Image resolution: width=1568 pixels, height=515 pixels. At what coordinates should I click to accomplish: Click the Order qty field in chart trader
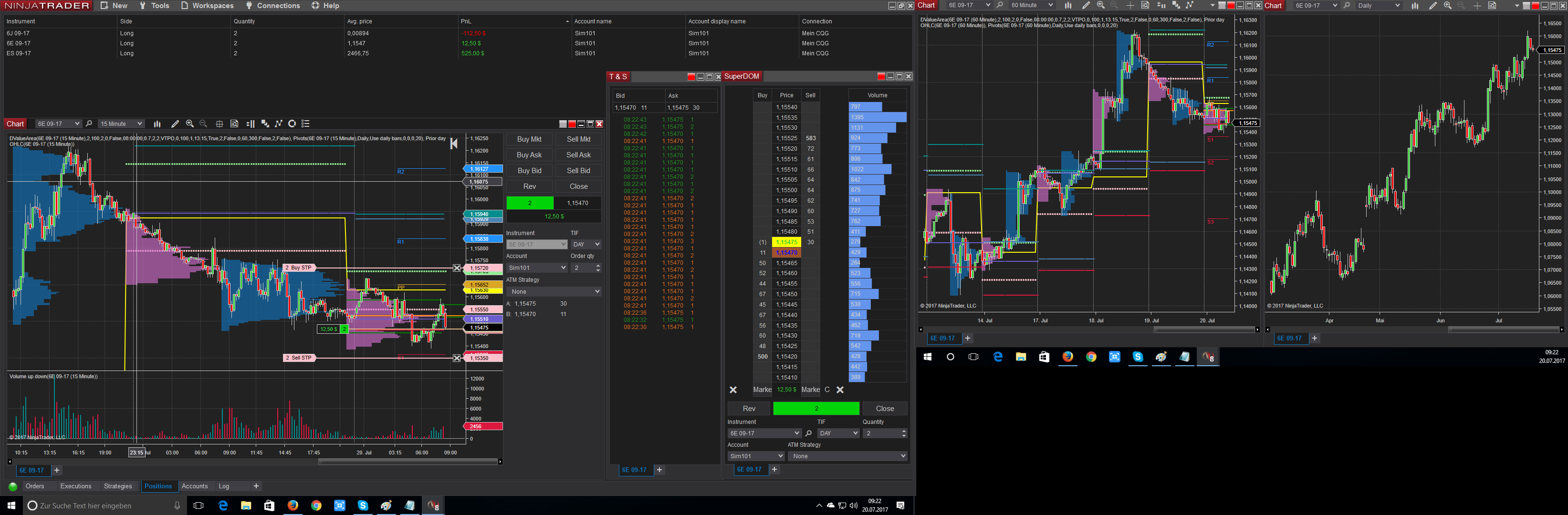tap(586, 268)
